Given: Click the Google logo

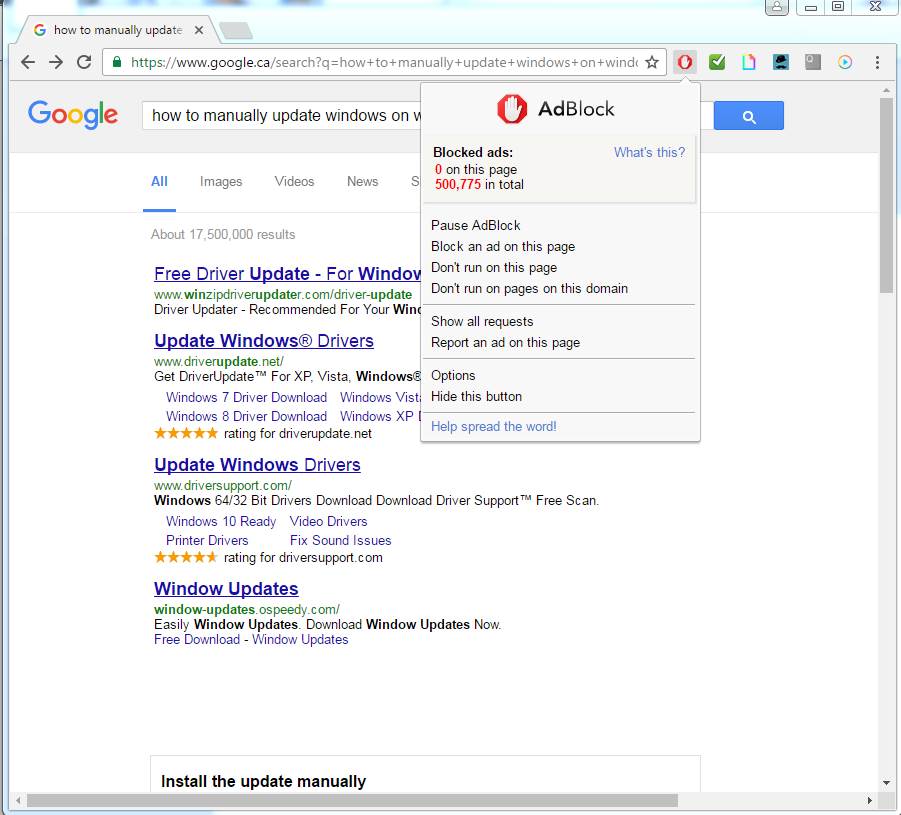Looking at the screenshot, I should [x=73, y=114].
